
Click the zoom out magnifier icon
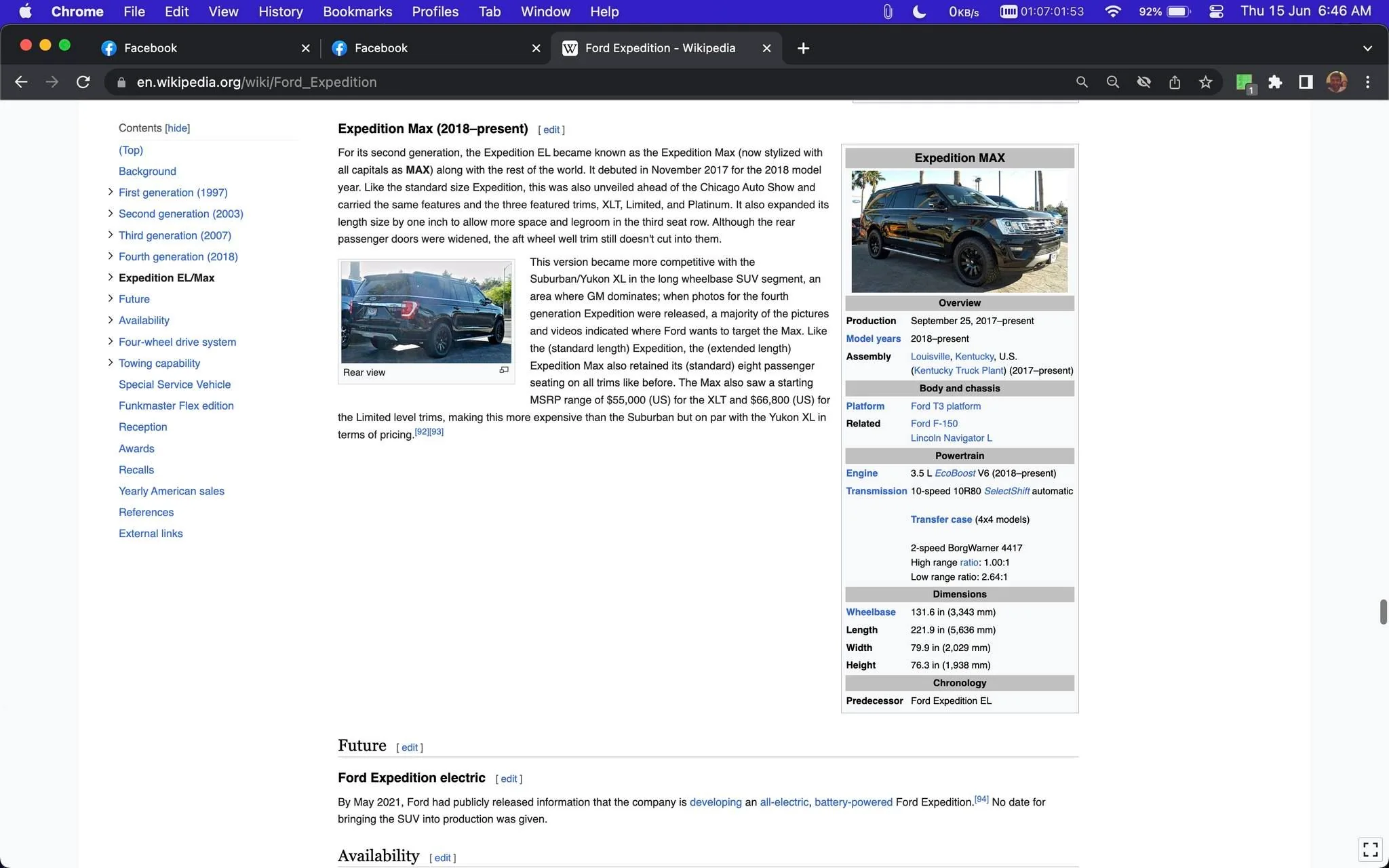[x=1113, y=82]
